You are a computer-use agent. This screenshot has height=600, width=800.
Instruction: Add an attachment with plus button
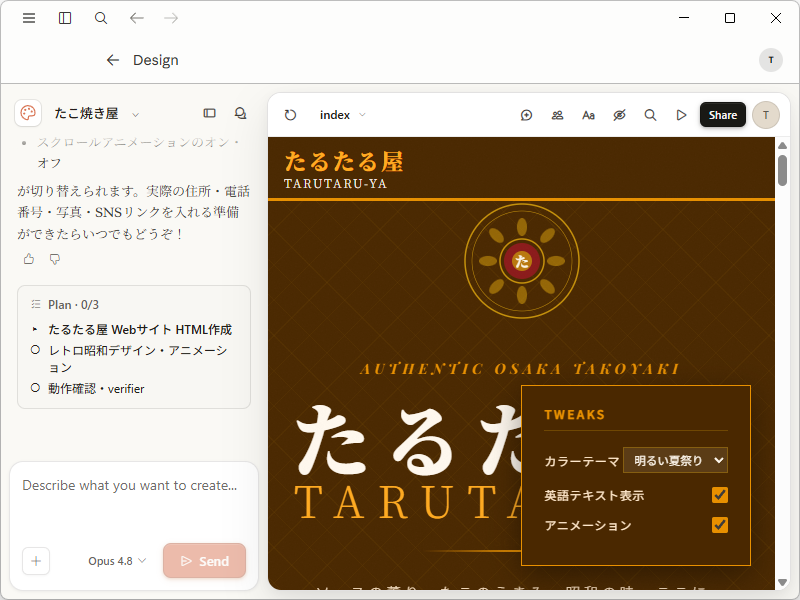(36, 561)
